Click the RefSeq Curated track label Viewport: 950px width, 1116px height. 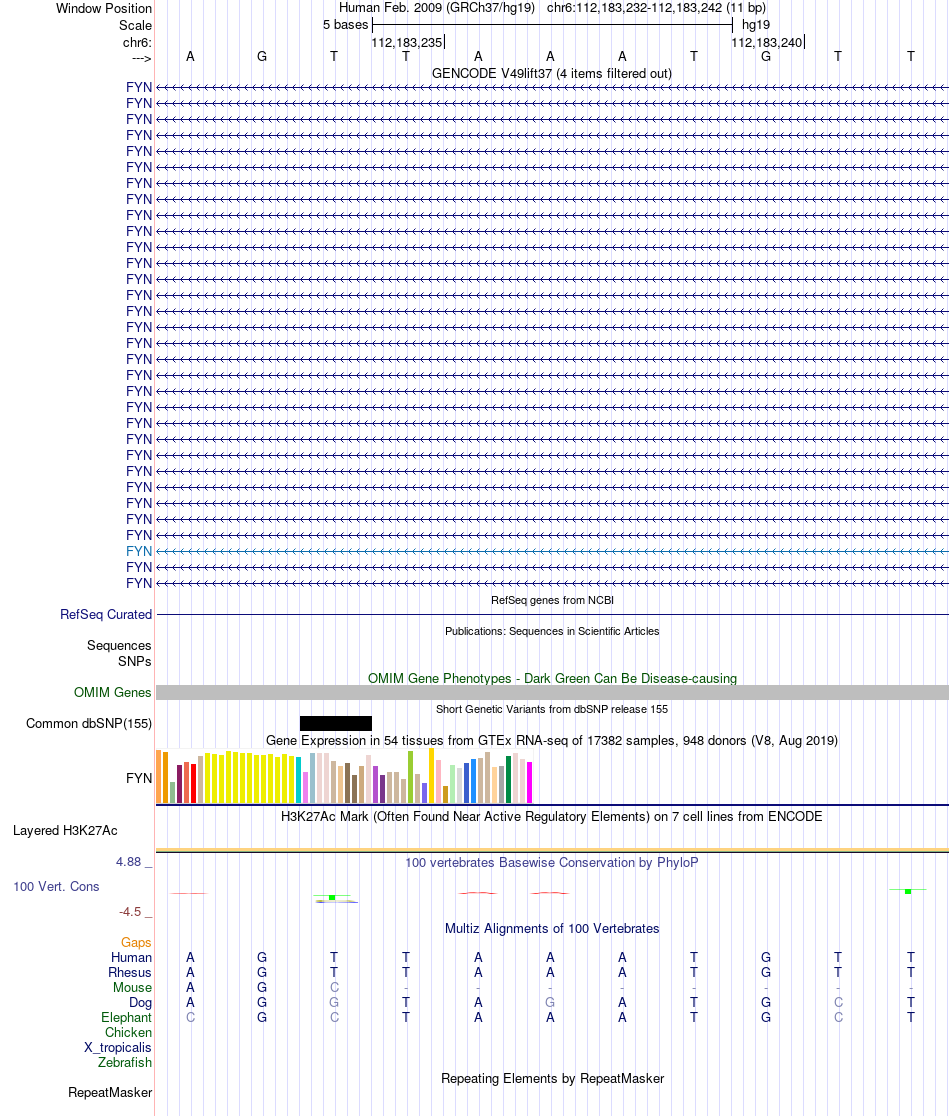tap(106, 614)
